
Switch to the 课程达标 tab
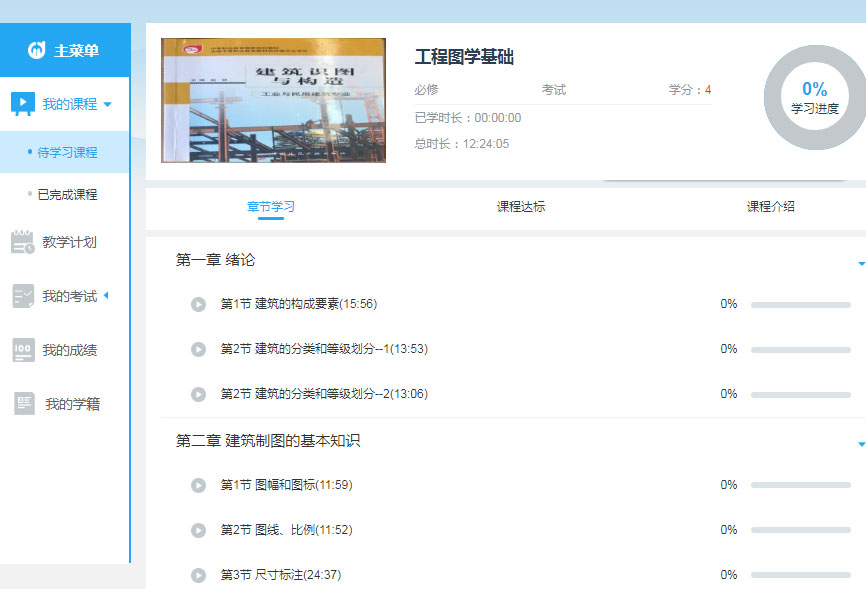tap(521, 207)
